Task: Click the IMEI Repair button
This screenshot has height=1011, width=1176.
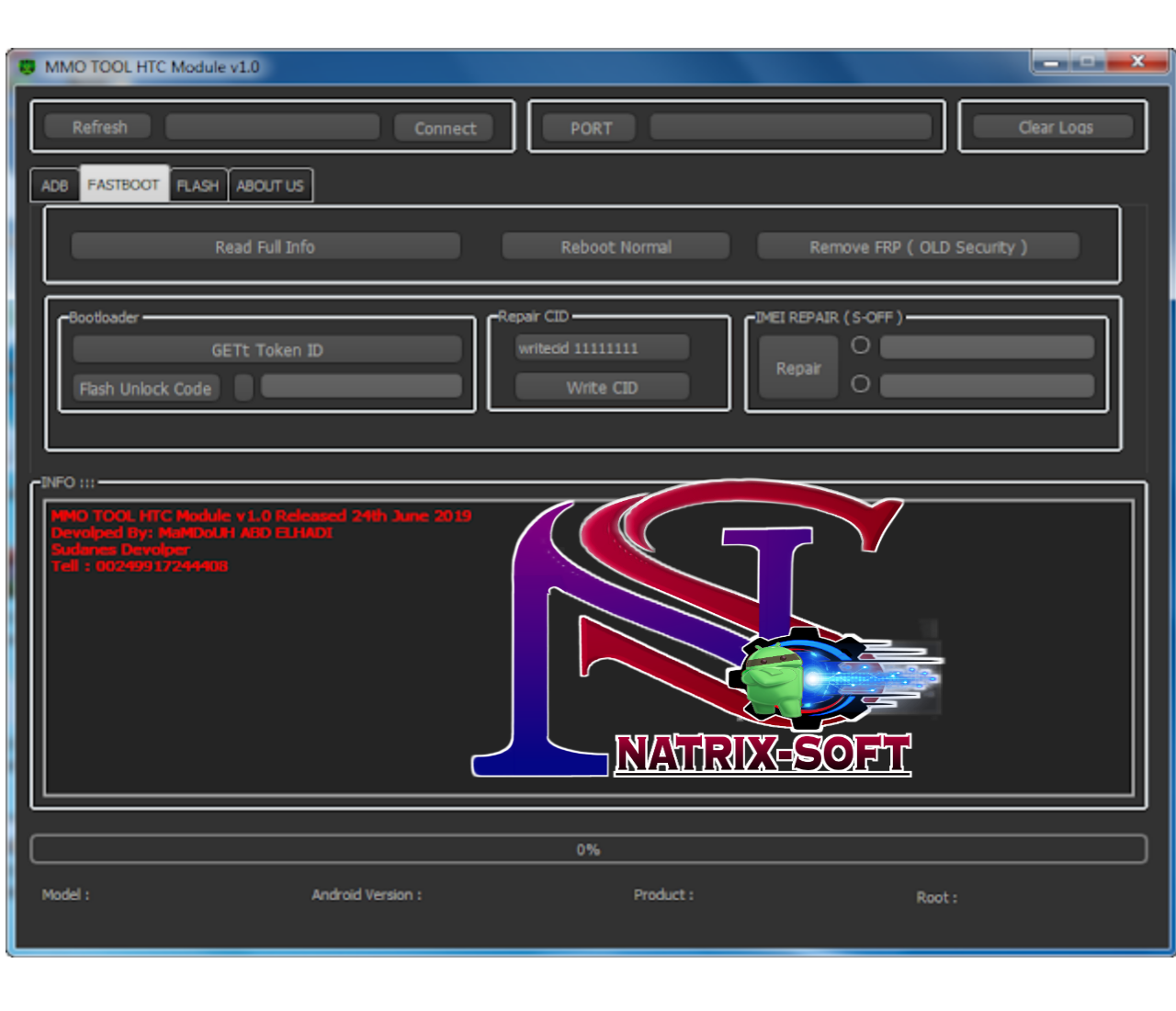Action: 798,368
